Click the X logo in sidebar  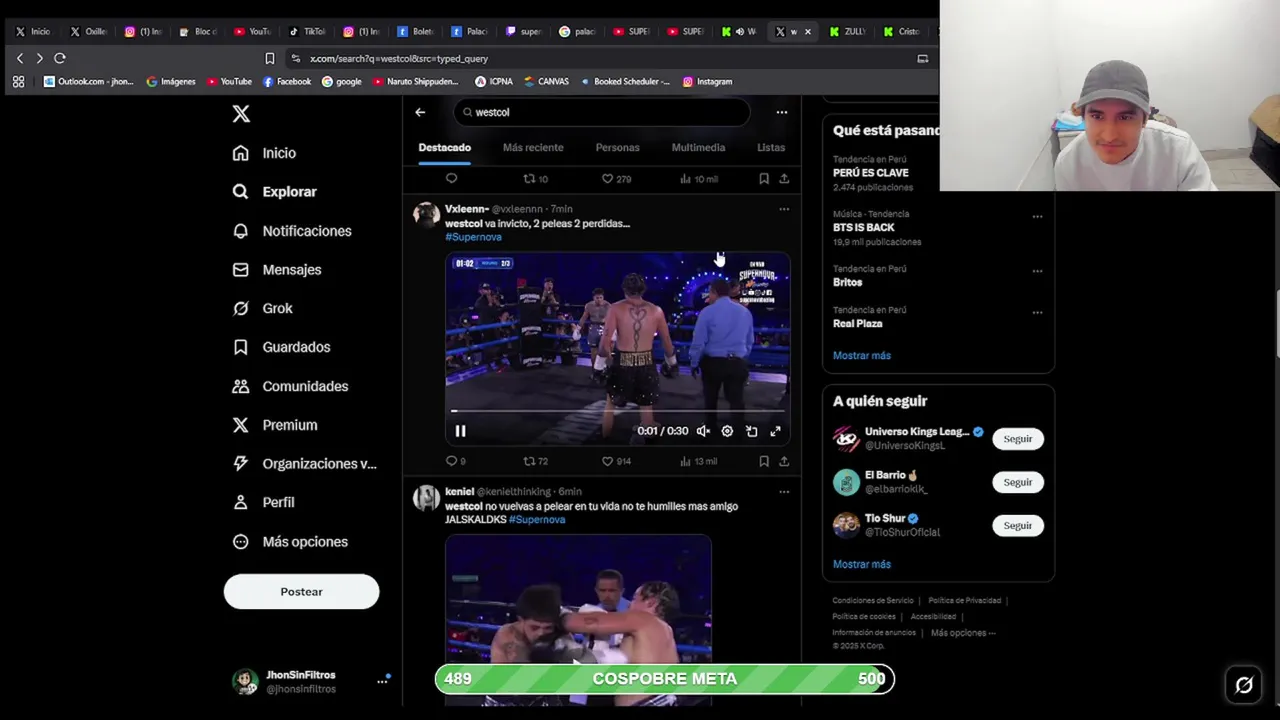(x=241, y=114)
